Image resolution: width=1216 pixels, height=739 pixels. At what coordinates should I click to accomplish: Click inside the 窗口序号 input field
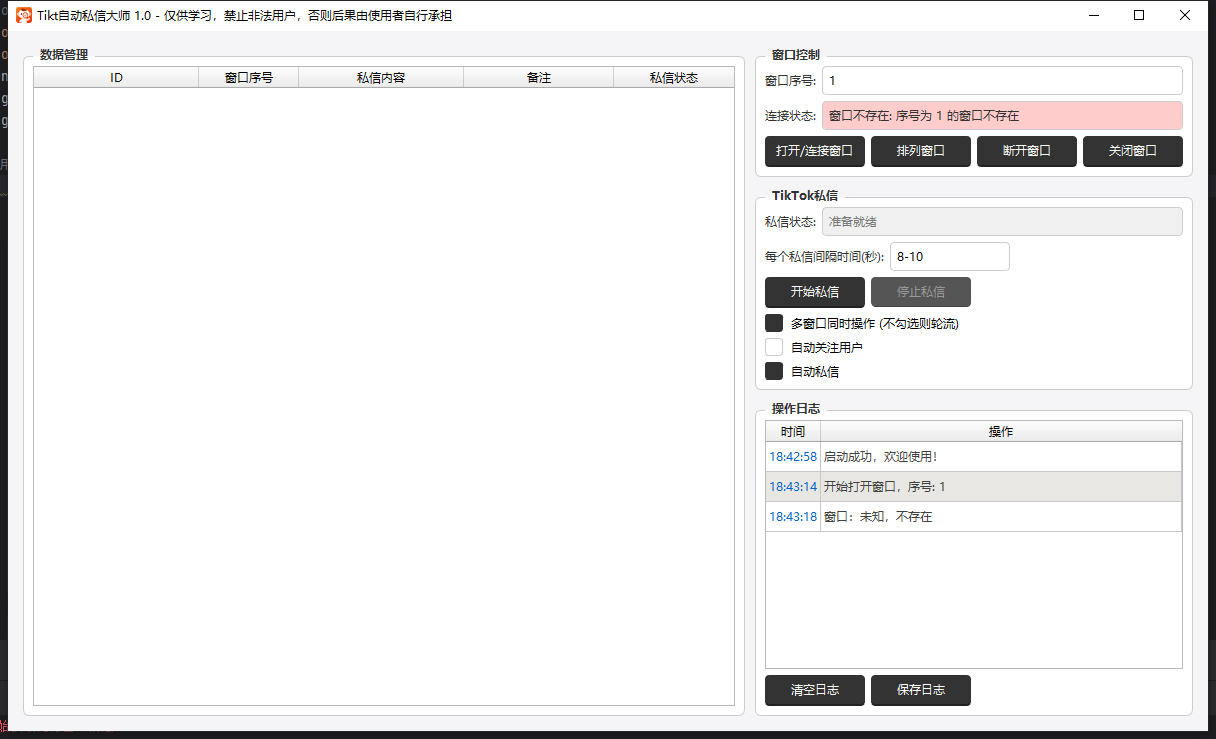1000,80
